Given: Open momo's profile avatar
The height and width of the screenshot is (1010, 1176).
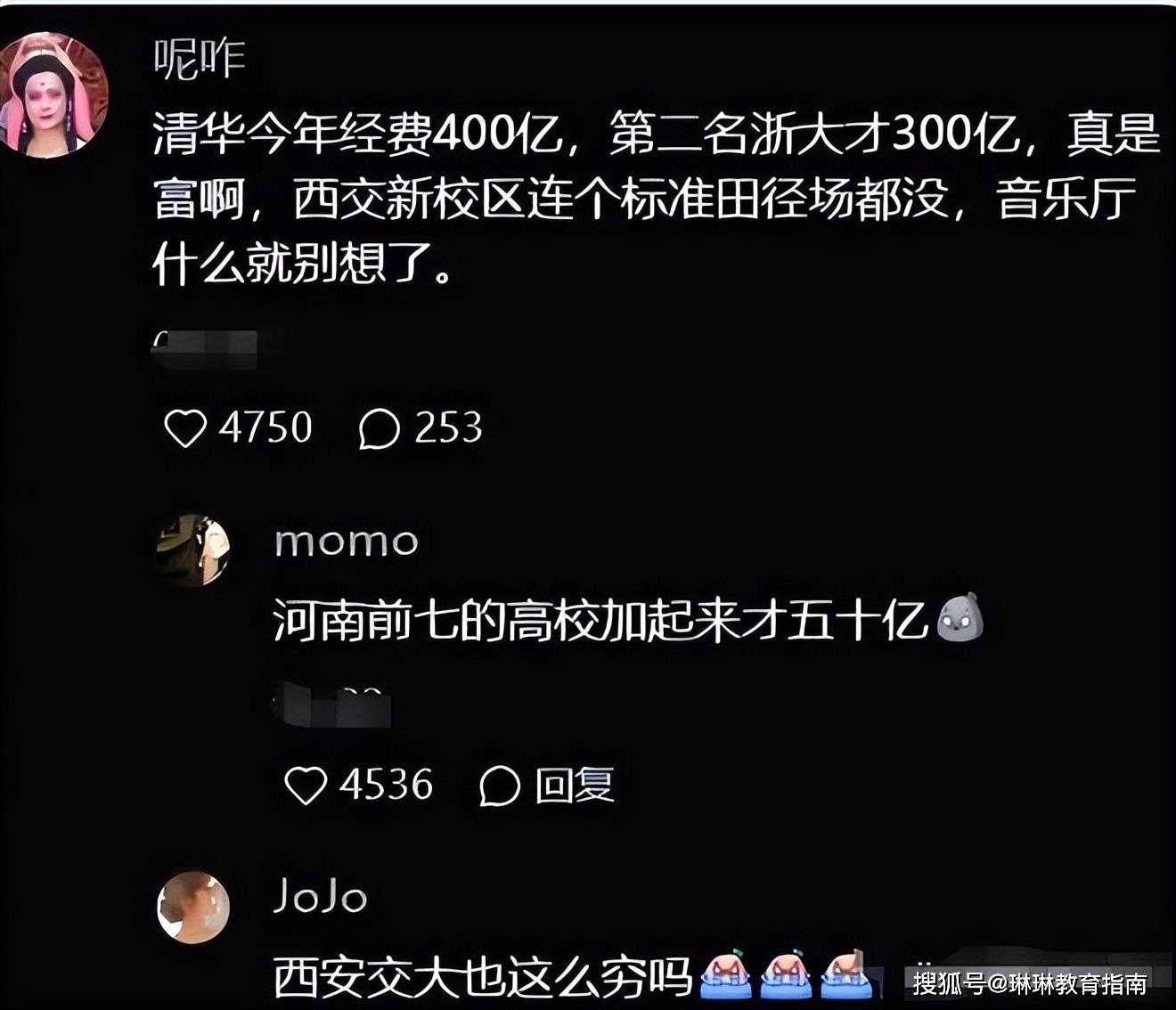Looking at the screenshot, I should (x=193, y=550).
